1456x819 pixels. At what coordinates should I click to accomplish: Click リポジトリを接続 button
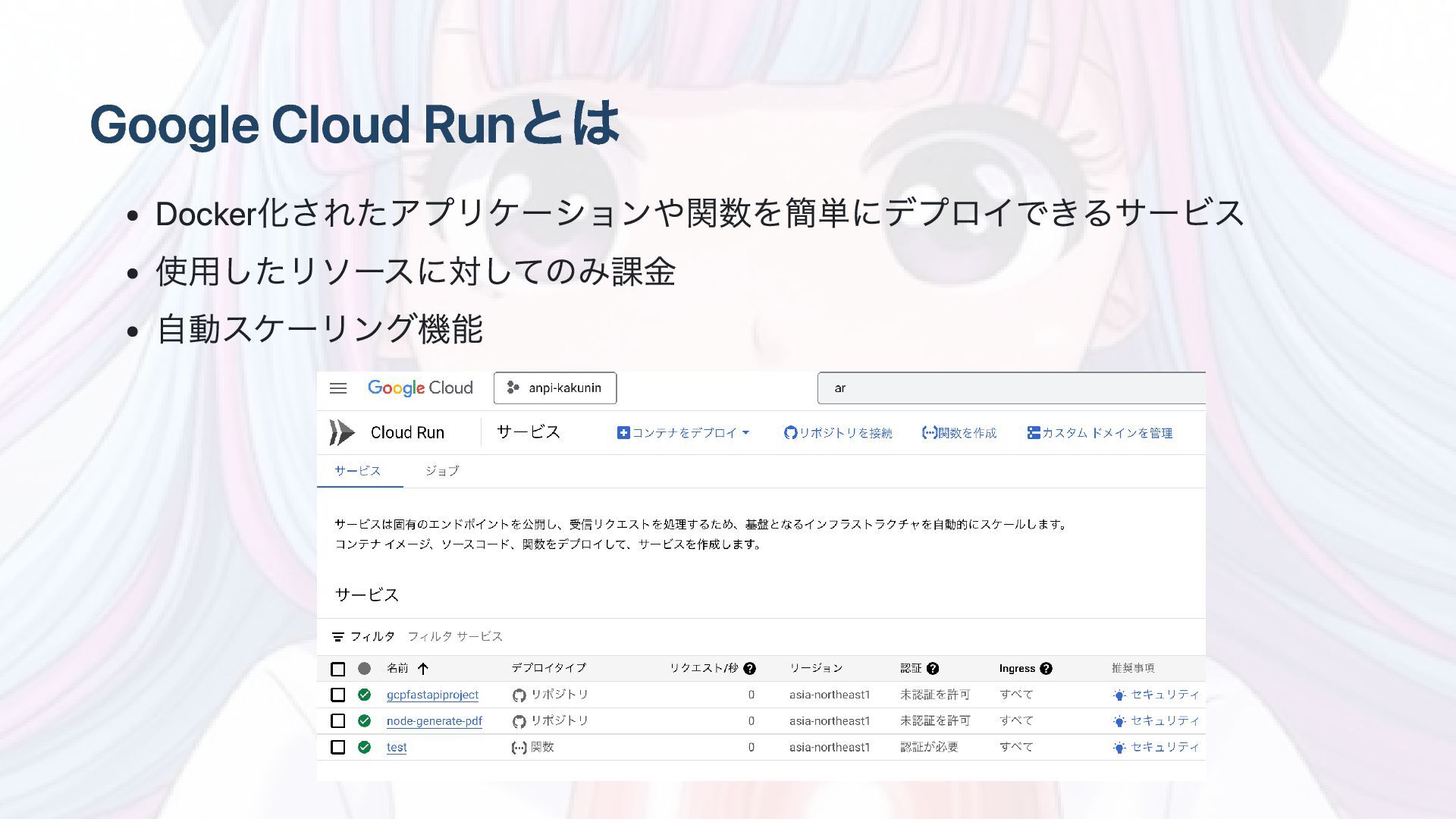(838, 433)
